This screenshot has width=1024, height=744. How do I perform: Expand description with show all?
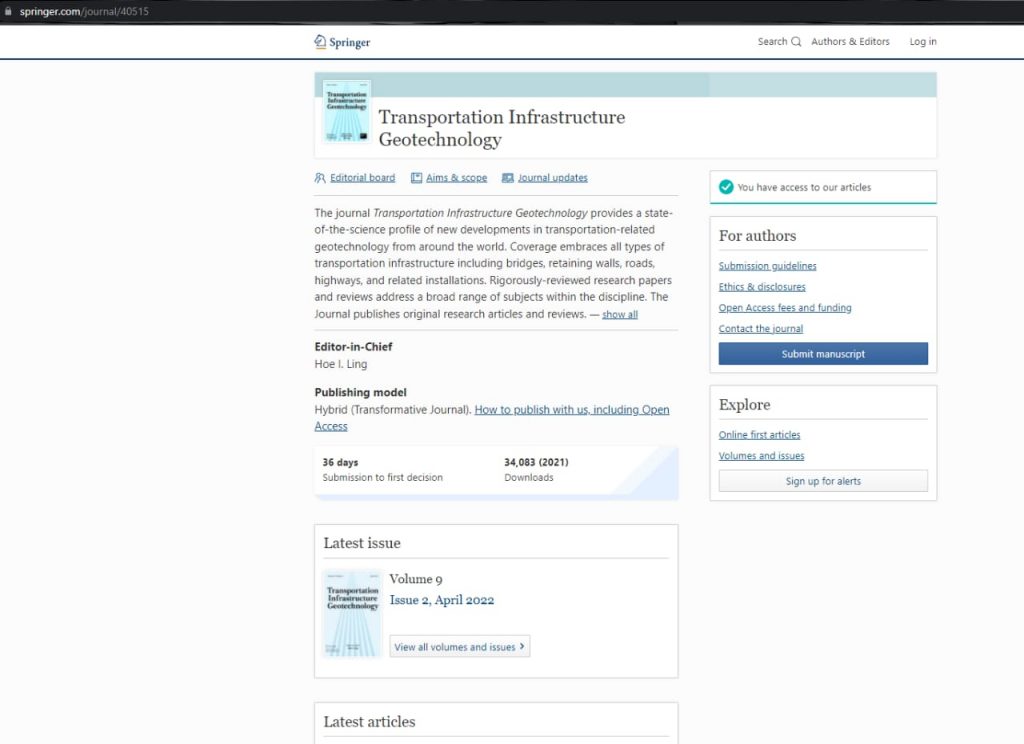[x=620, y=314]
